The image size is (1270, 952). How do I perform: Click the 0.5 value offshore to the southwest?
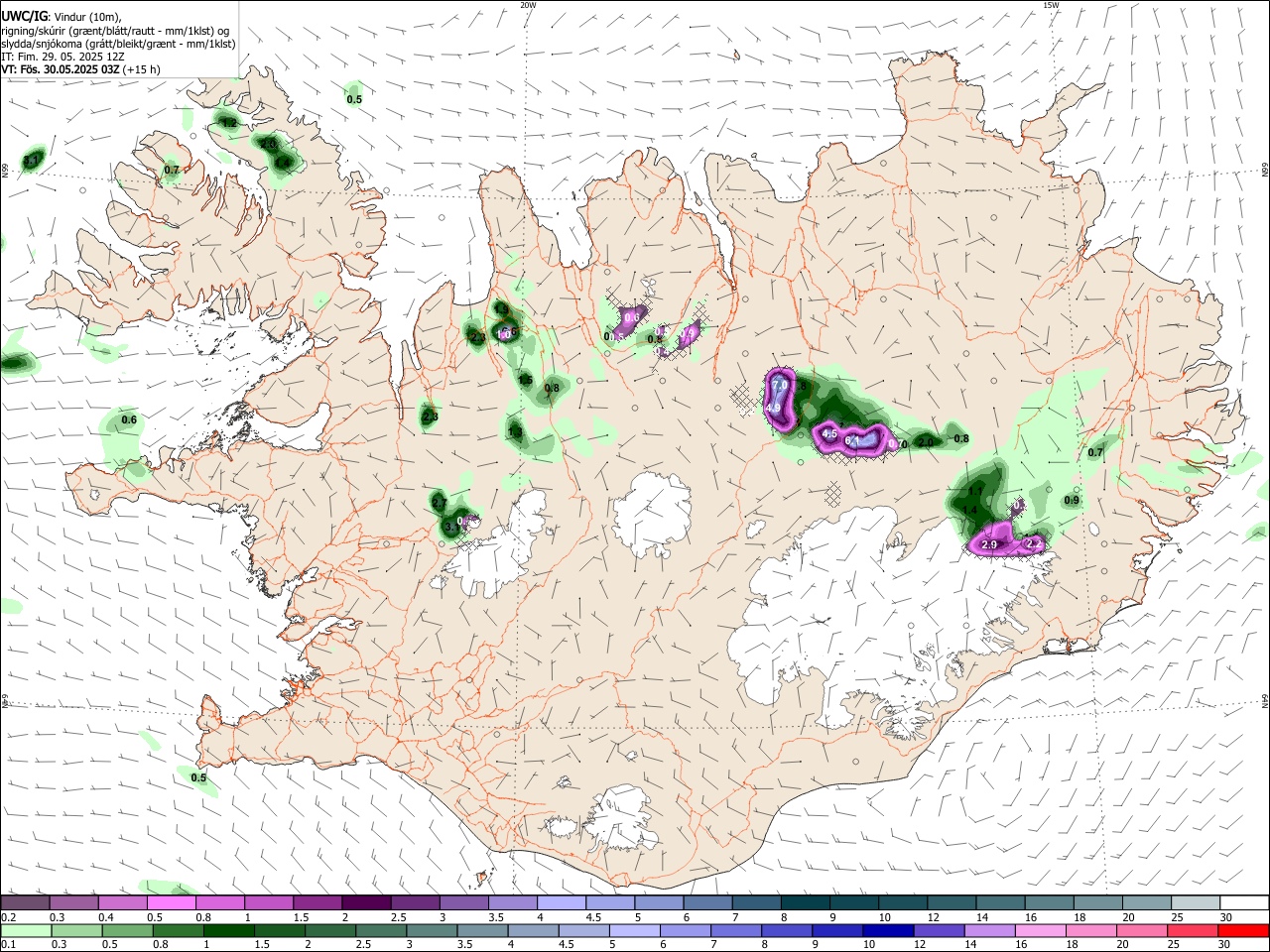click(198, 777)
